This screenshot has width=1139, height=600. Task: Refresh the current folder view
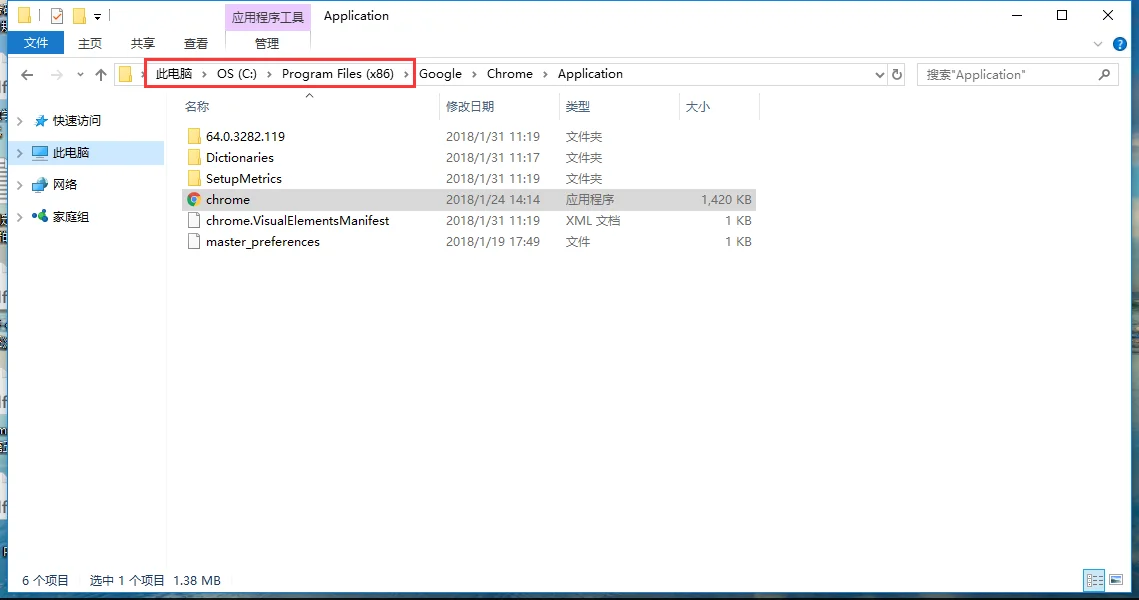point(896,74)
